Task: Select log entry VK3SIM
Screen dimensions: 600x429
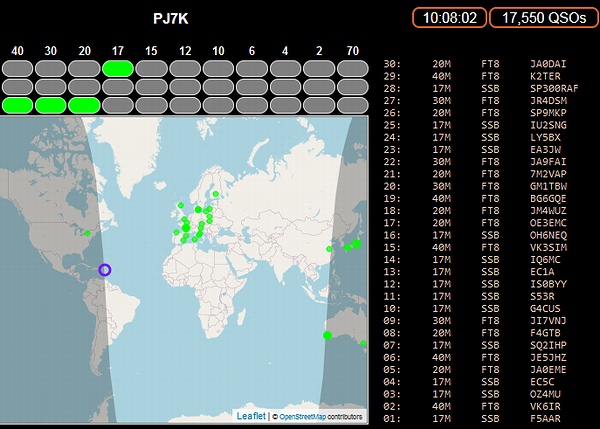Action: [475, 248]
